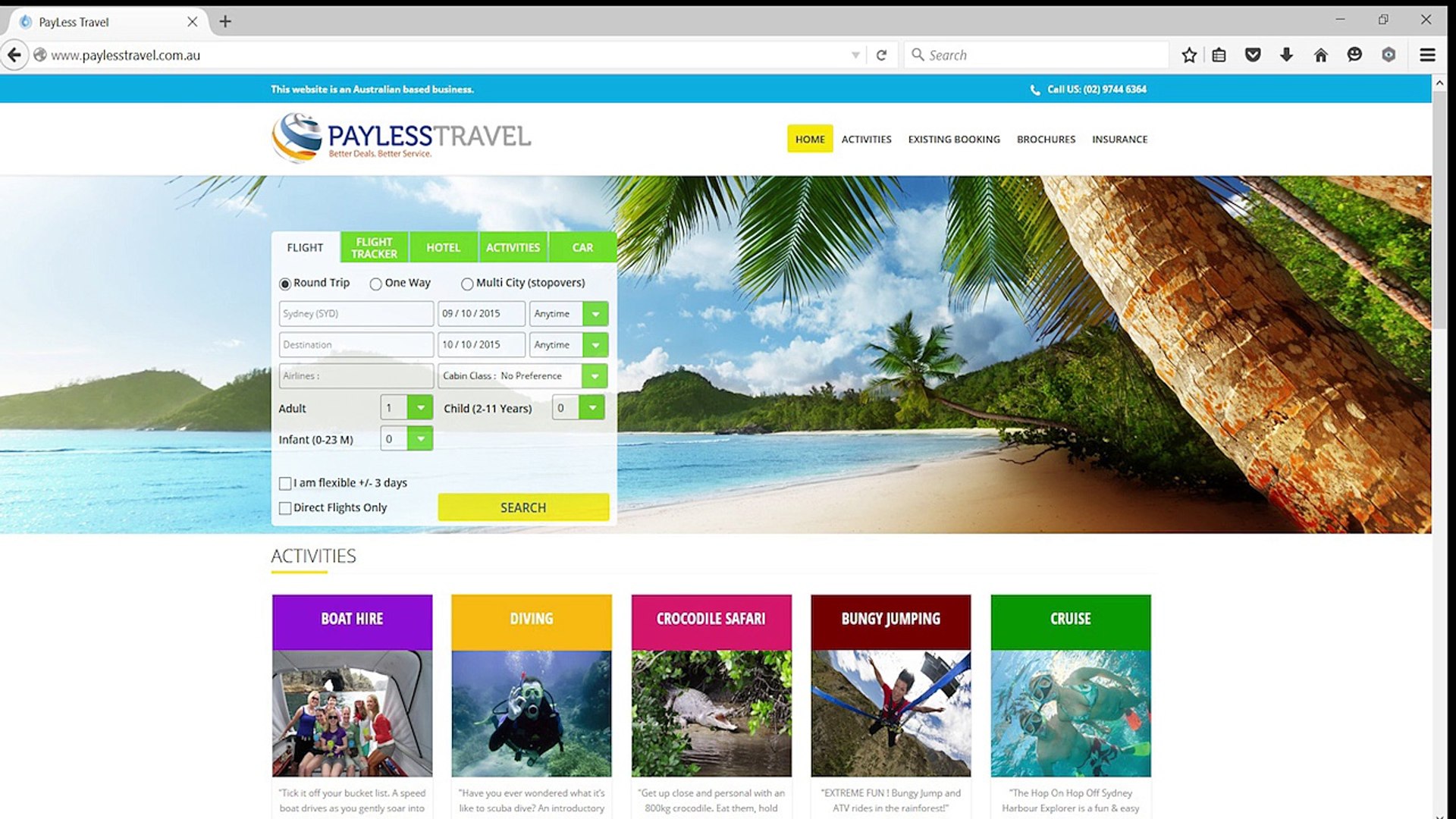
Task: Go to browser home icon
Action: tap(1320, 55)
